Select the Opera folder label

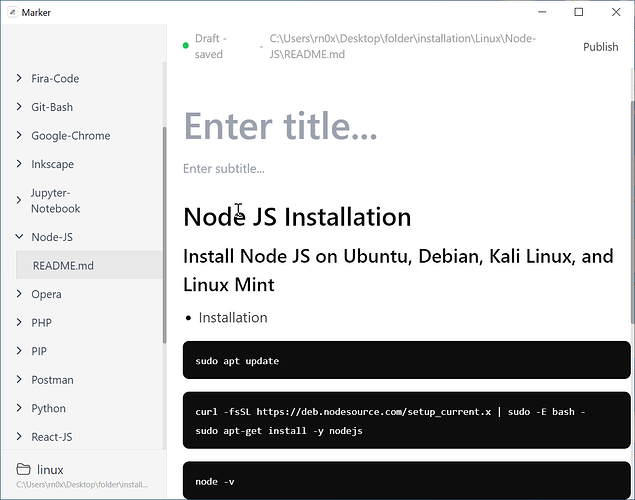coord(47,294)
